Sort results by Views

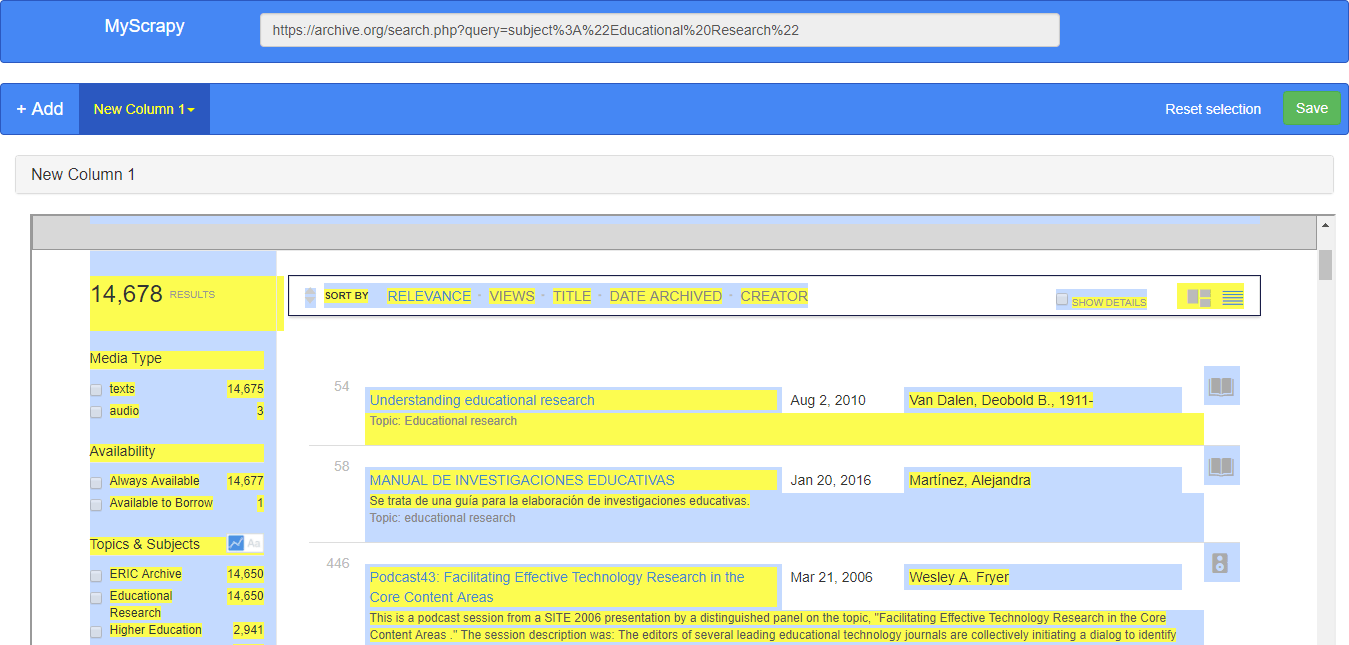click(511, 295)
